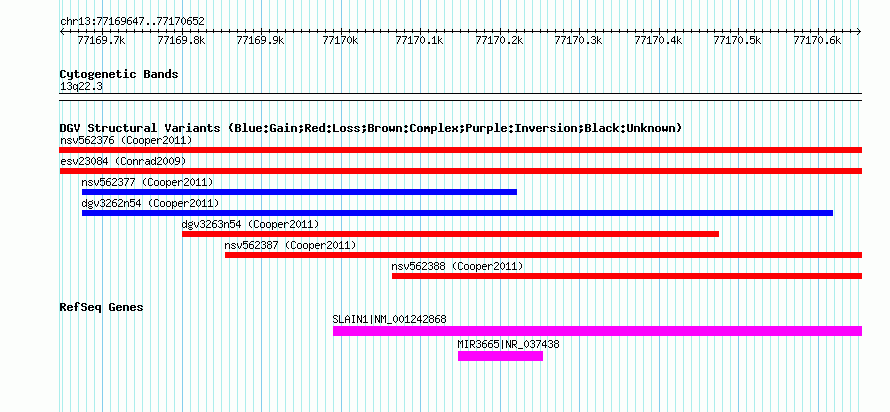The width and height of the screenshot is (890, 412).
Task: Click the magenta SLAIN1 gene bar
Action: (x=597, y=331)
